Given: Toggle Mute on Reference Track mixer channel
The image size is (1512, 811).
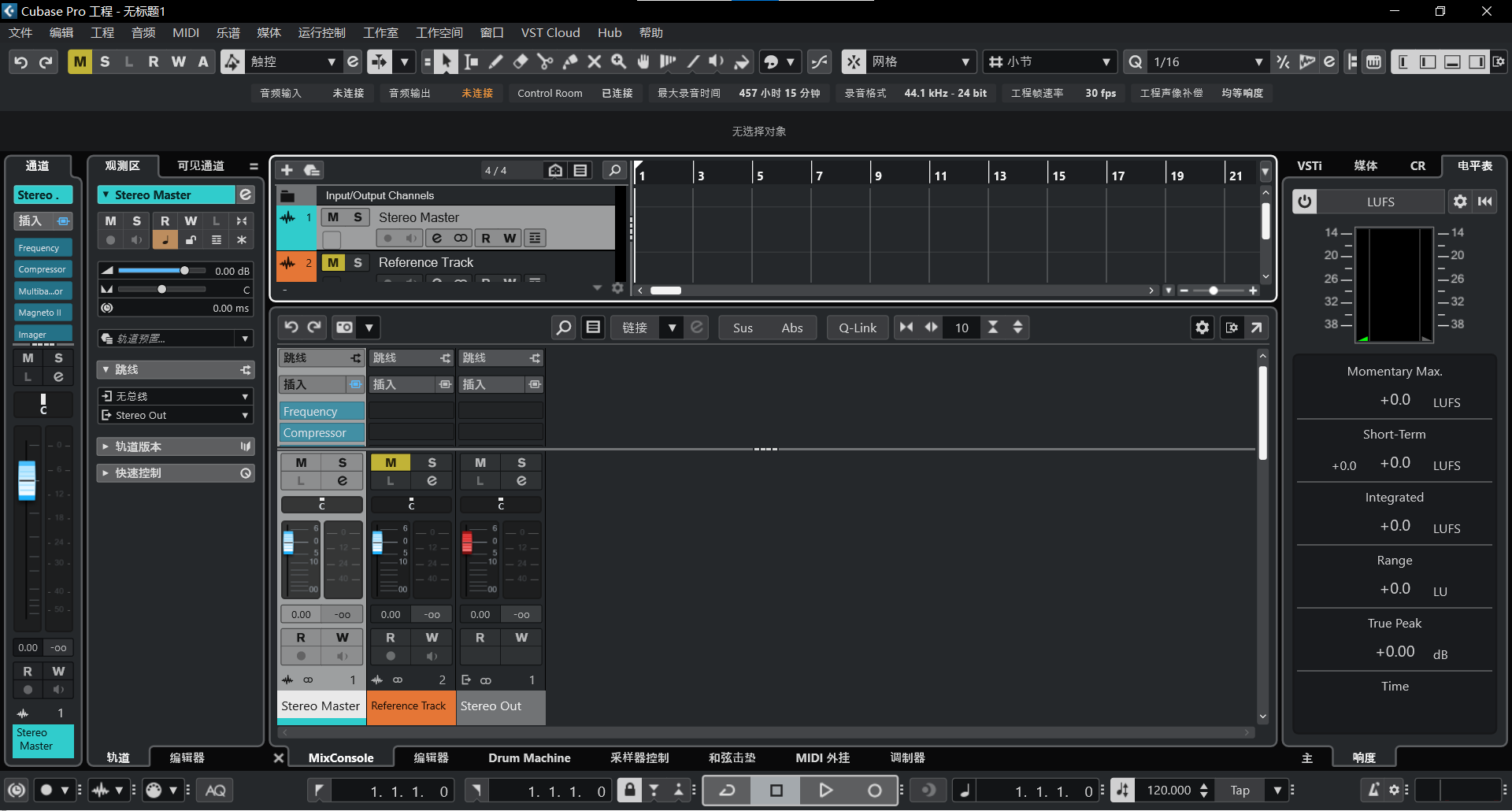Looking at the screenshot, I should [391, 463].
